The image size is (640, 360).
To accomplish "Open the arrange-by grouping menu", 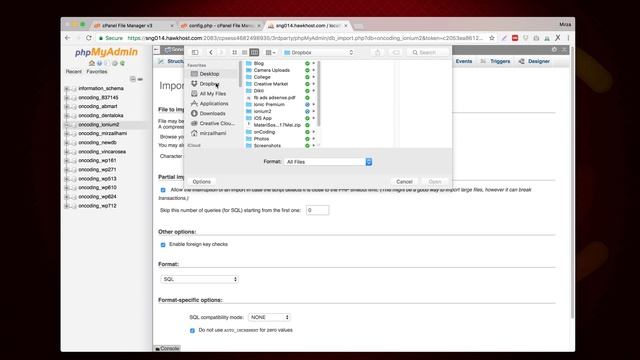I will point(270,52).
